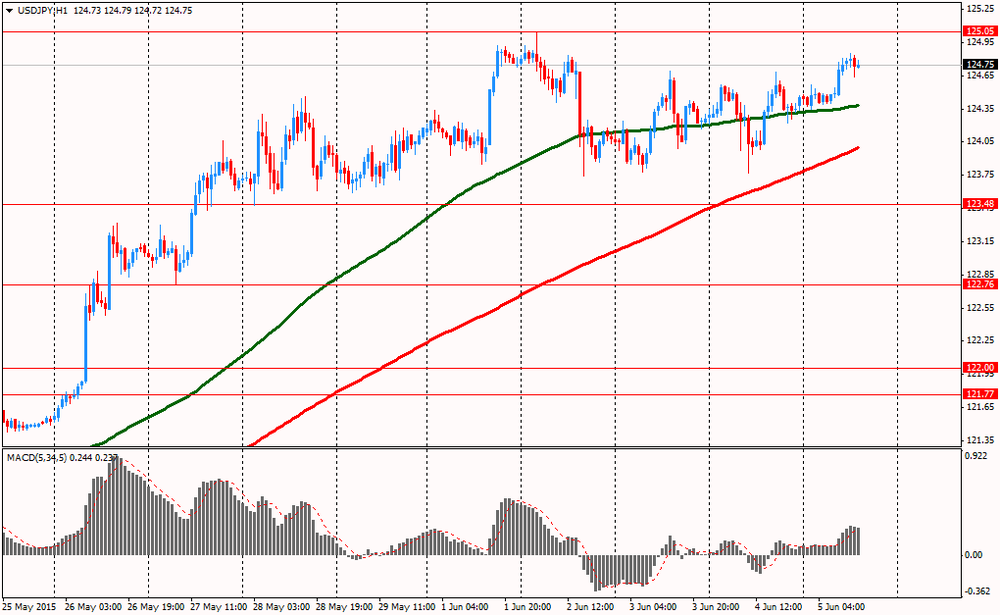Click the 124.05 price scale value
The width and height of the screenshot is (1000, 615).
click(x=982, y=141)
